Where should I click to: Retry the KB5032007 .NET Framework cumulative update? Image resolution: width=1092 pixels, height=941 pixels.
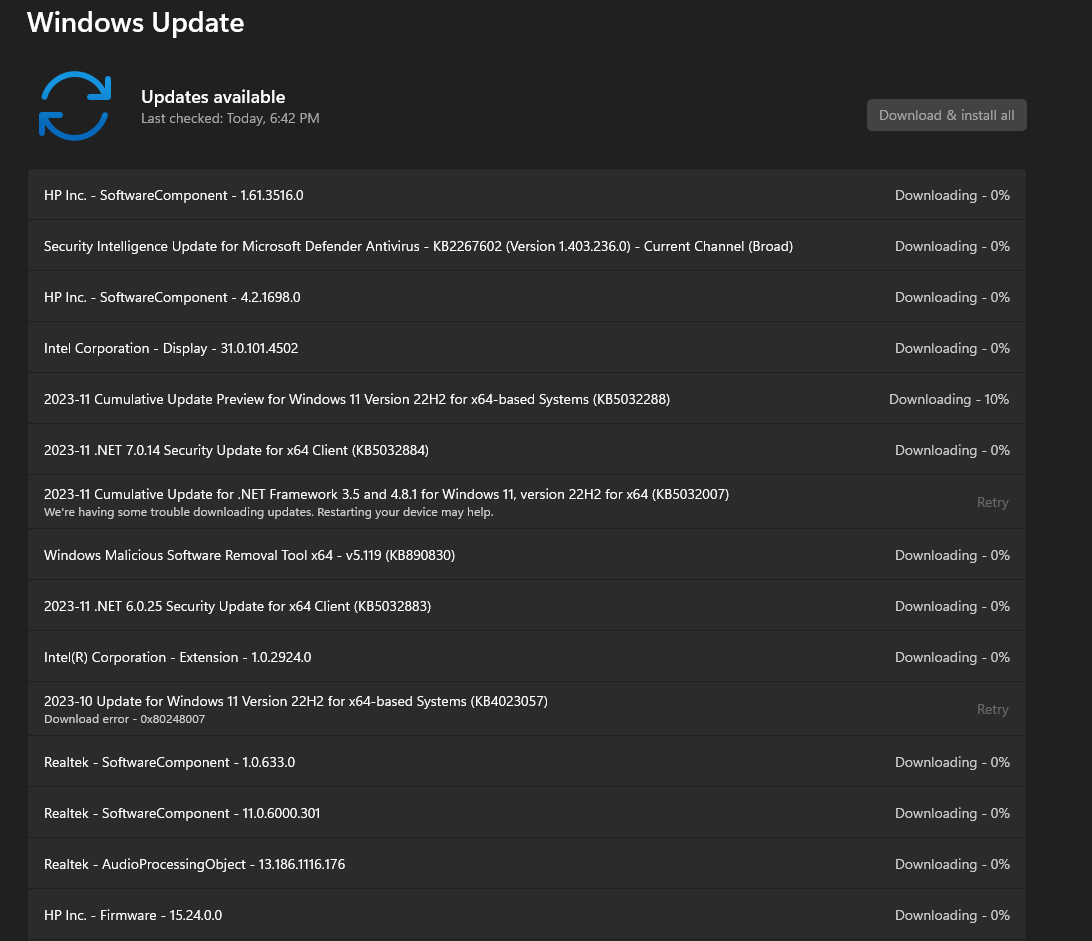click(992, 502)
